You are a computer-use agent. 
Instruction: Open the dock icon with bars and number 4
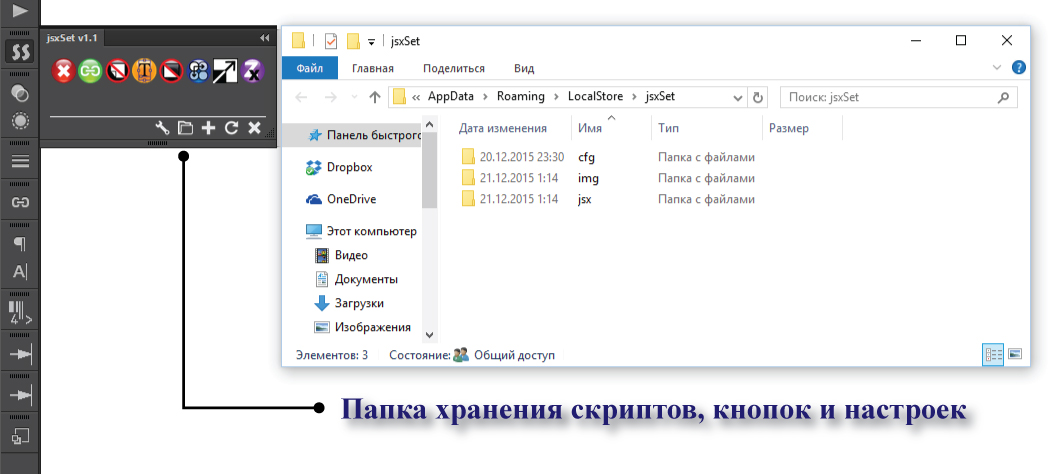point(21,312)
